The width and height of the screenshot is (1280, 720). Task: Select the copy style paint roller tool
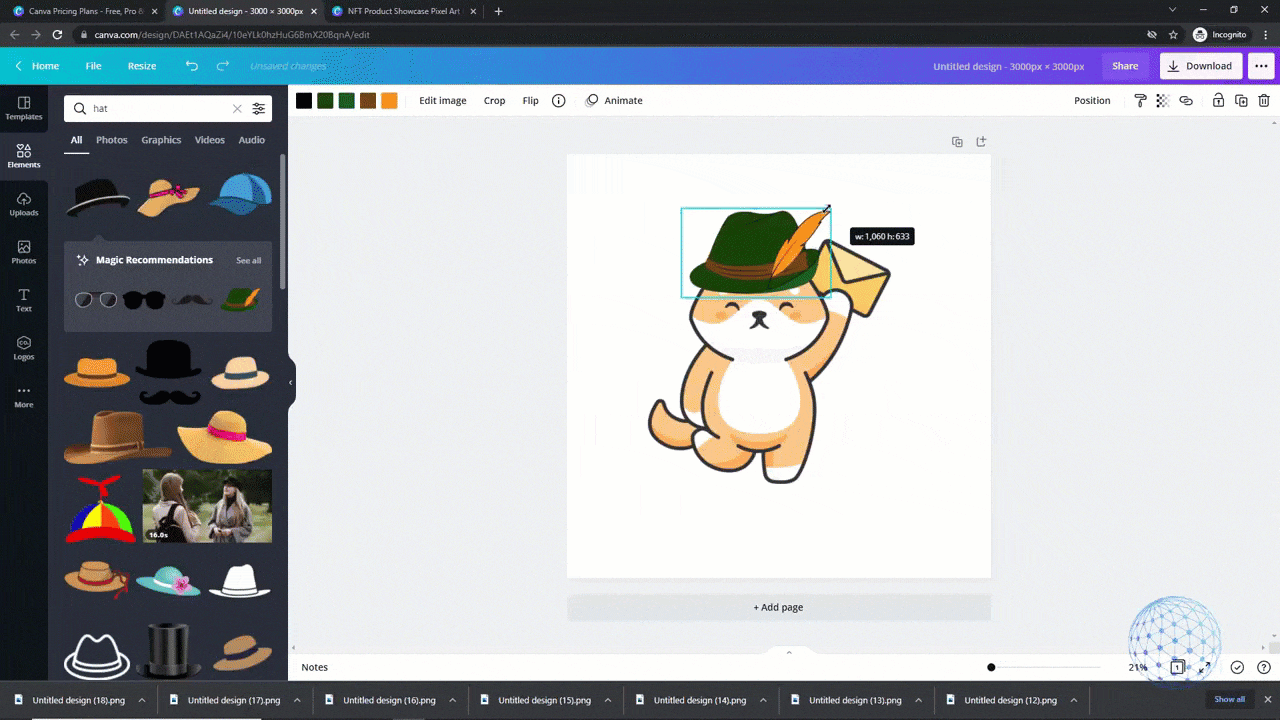(1140, 100)
